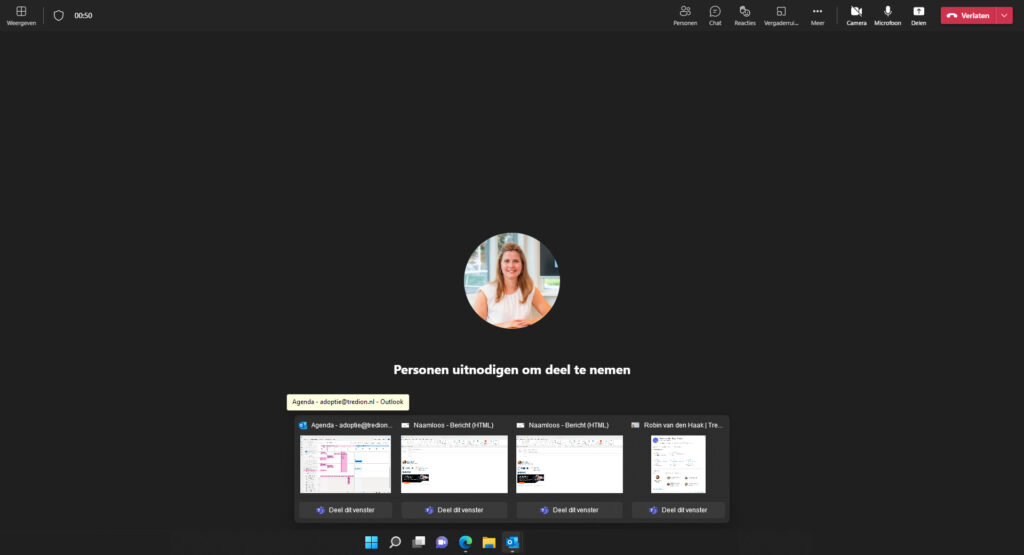The image size is (1024, 555).
Task: Click the Robin van den Haak window title
Action: [x=683, y=425]
